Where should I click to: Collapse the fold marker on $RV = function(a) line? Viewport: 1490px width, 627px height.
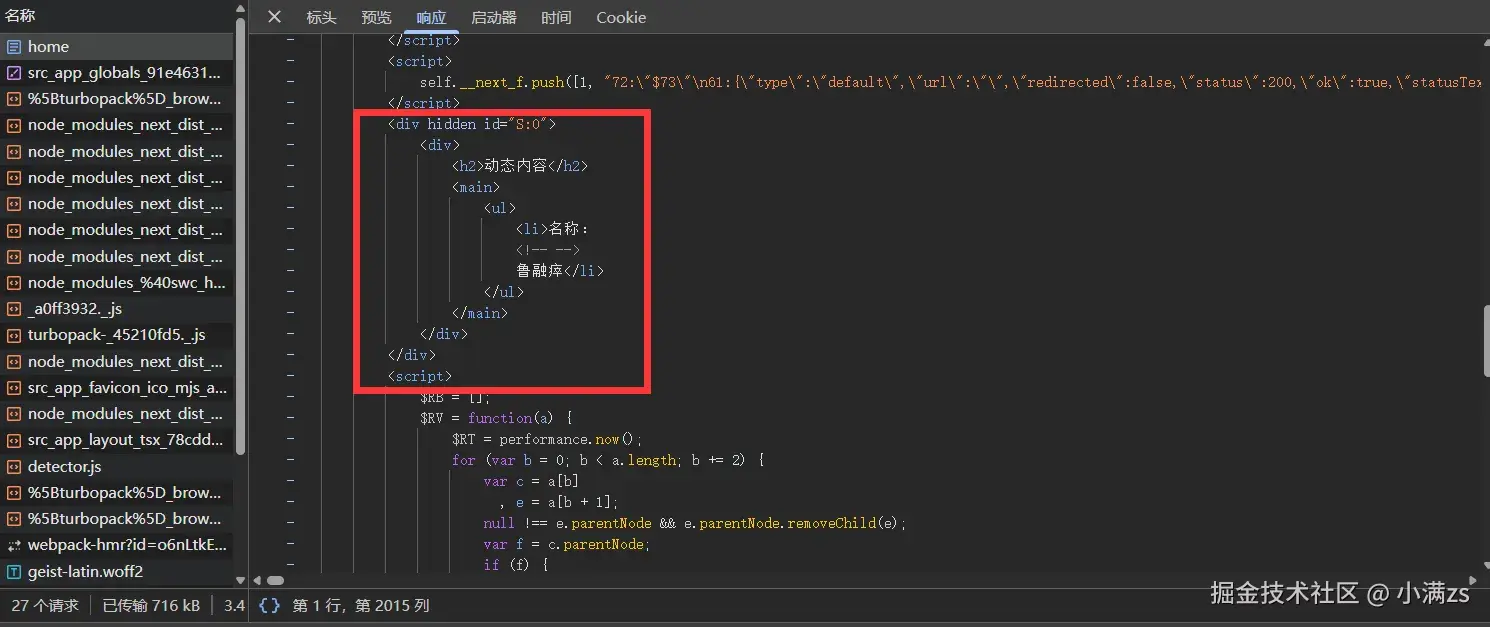(x=290, y=418)
